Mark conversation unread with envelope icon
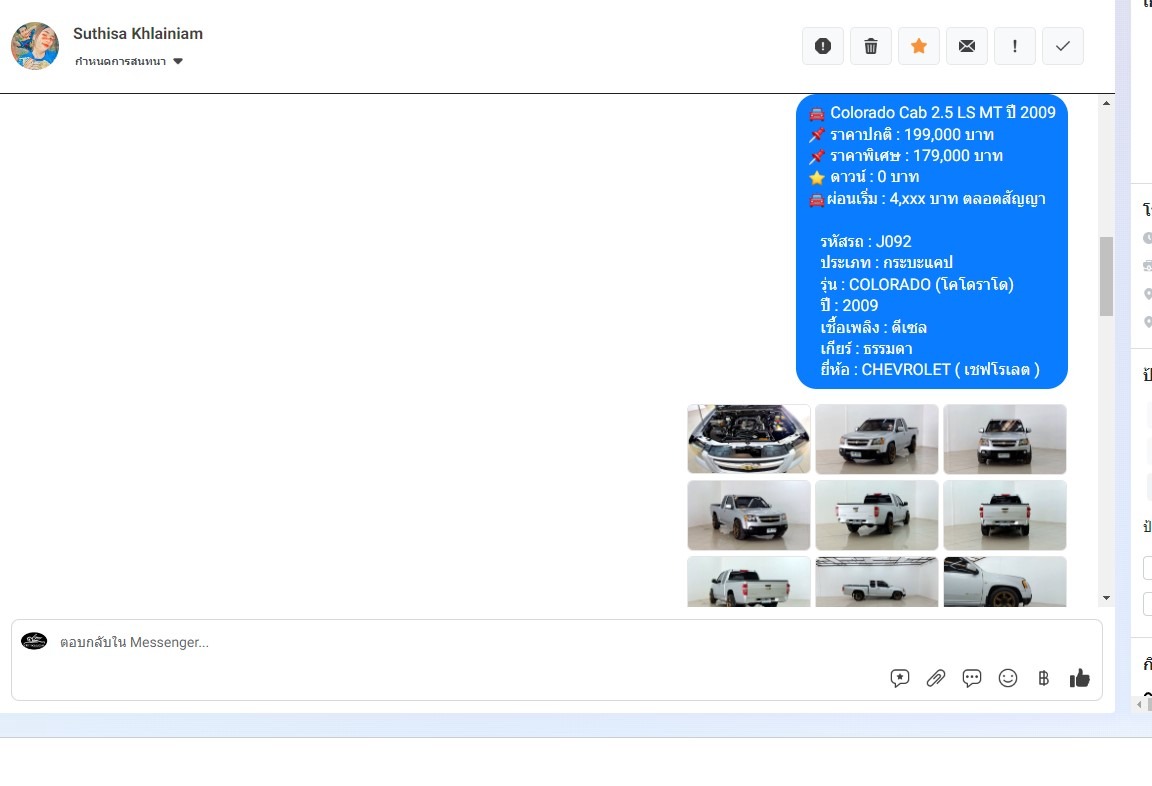 967,46
